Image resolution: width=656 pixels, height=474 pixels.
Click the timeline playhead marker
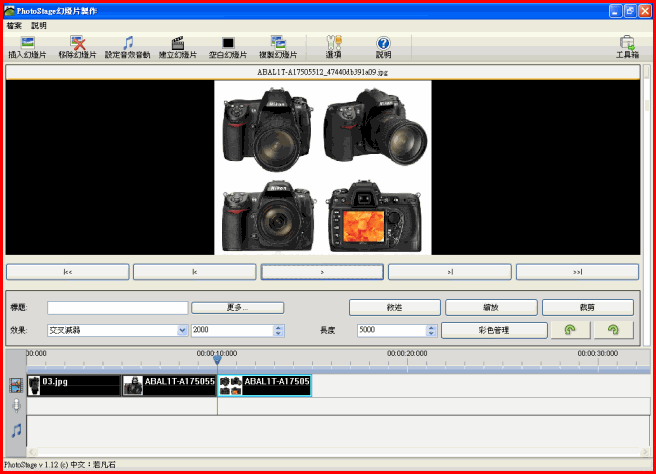(217, 361)
